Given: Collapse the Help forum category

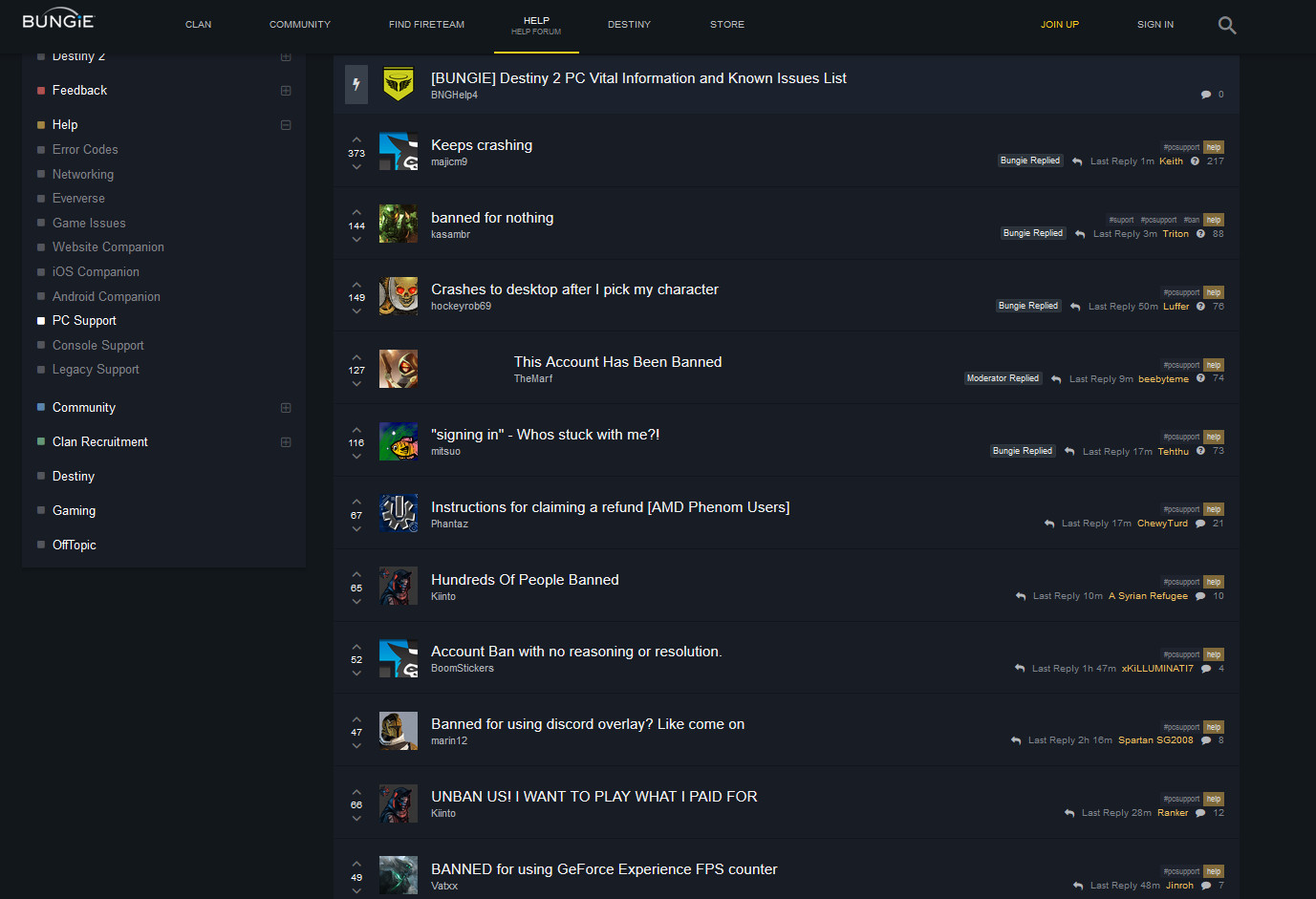Looking at the screenshot, I should (286, 125).
